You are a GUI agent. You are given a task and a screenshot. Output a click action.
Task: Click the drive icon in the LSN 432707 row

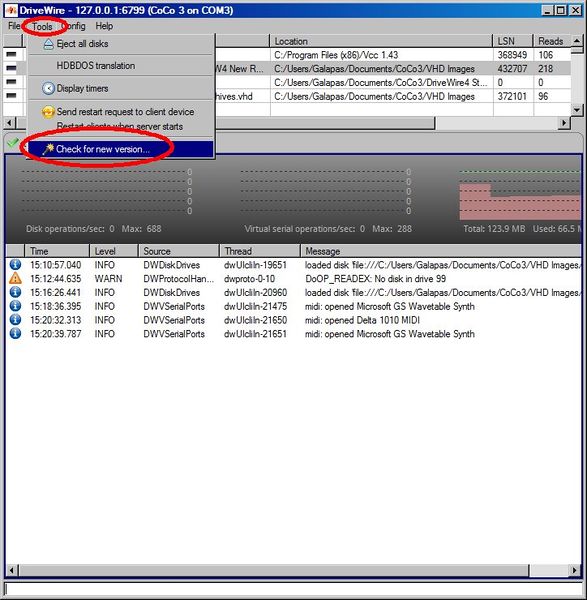pos(11,68)
